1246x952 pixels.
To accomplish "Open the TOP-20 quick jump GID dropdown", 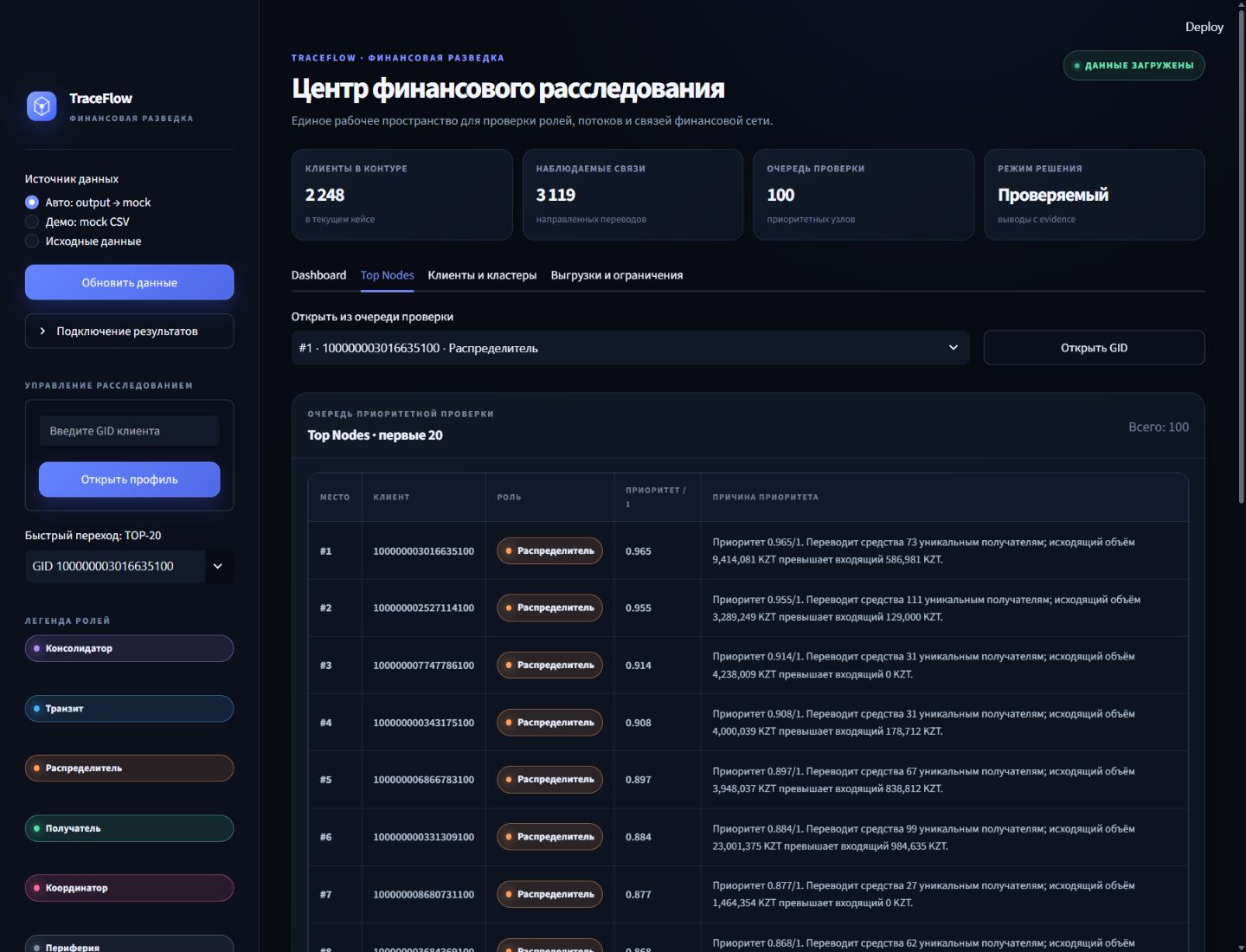I will (129, 566).
